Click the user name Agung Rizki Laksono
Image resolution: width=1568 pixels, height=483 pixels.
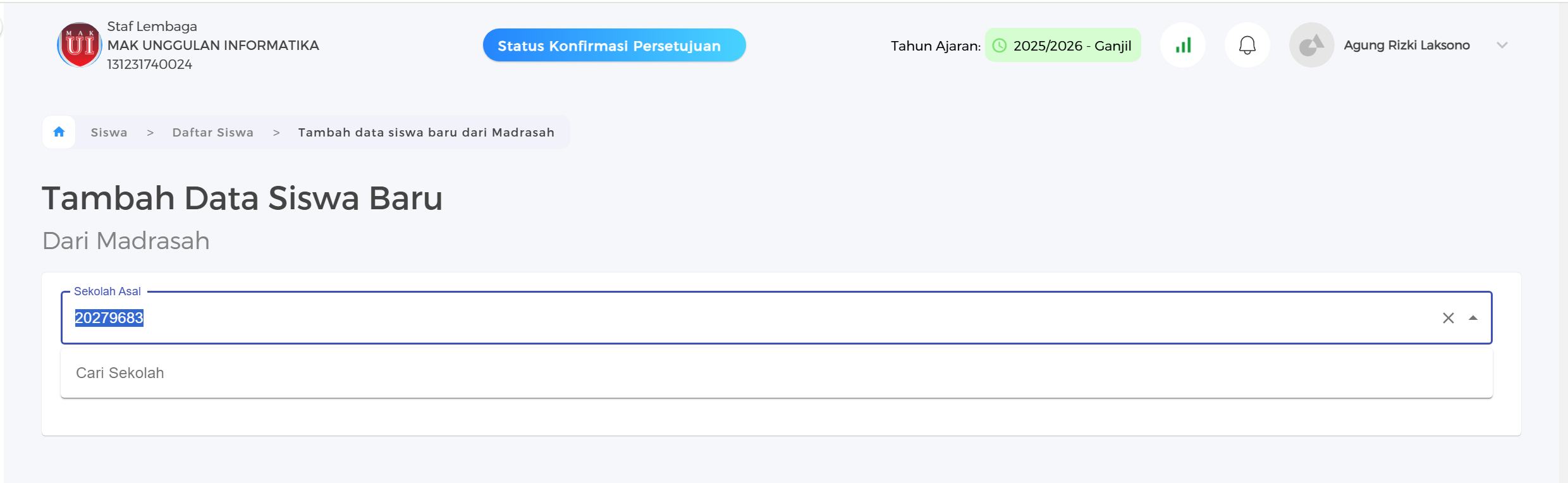point(1406,46)
